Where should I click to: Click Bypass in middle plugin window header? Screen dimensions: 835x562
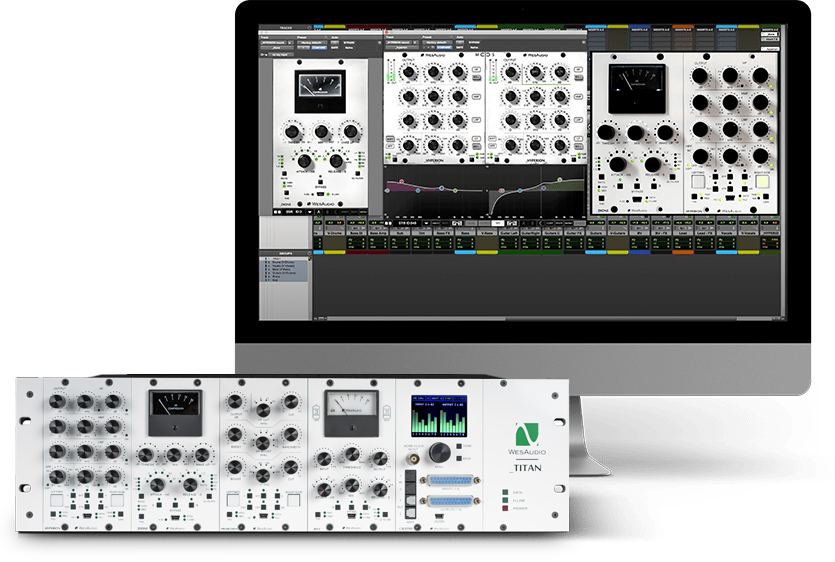[474, 43]
